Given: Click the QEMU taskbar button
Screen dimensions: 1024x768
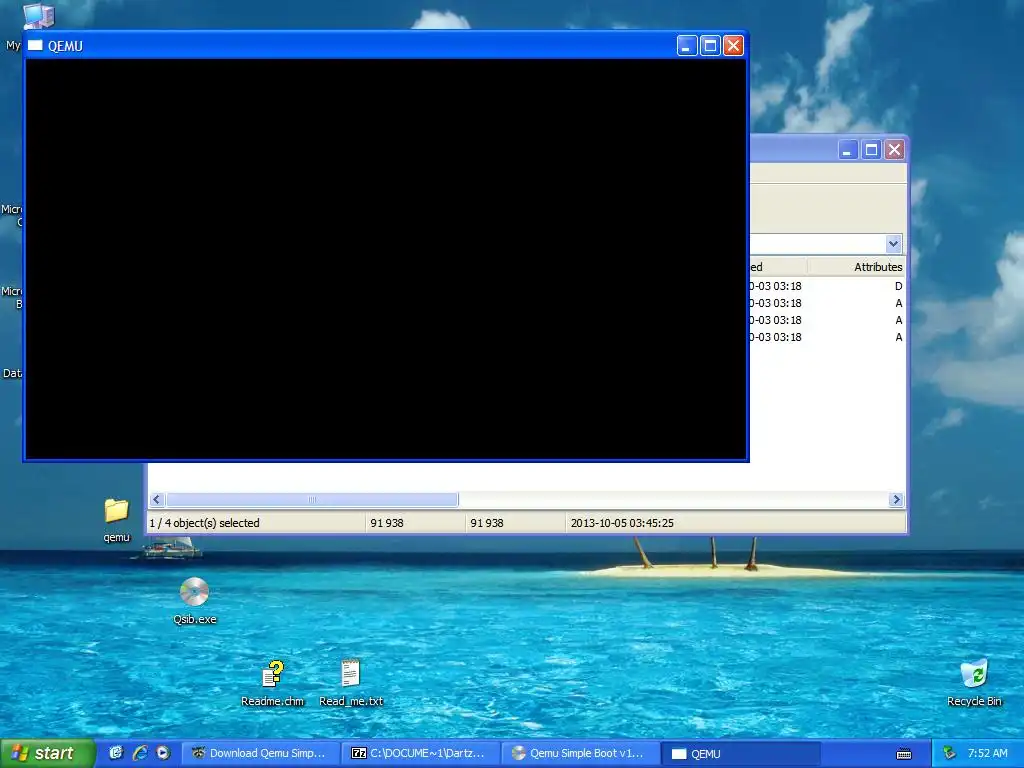Looking at the screenshot, I should click(742, 753).
